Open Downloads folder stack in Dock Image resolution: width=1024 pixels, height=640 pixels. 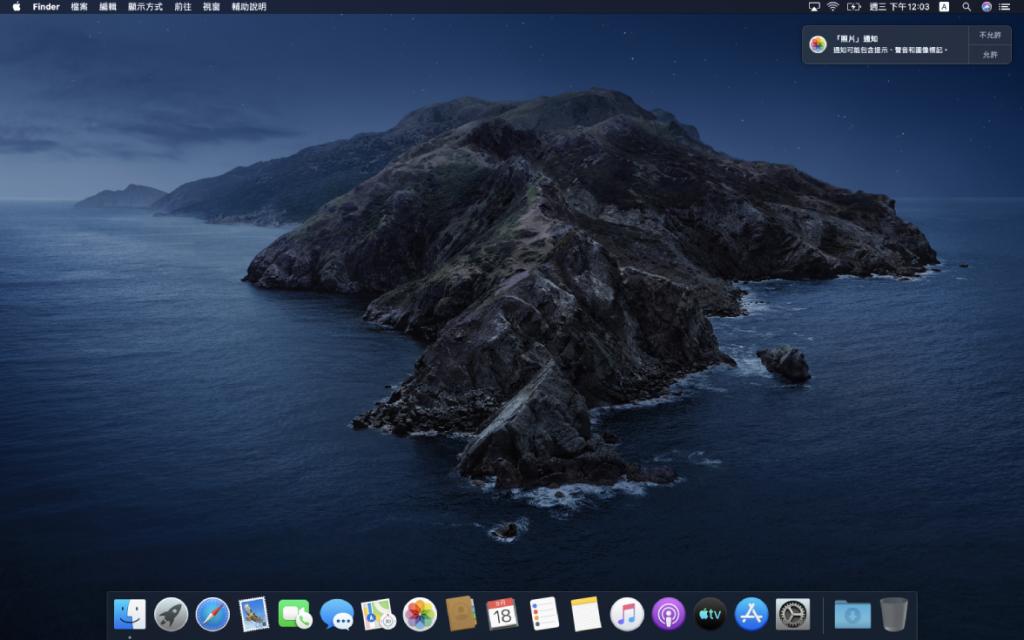click(x=852, y=615)
